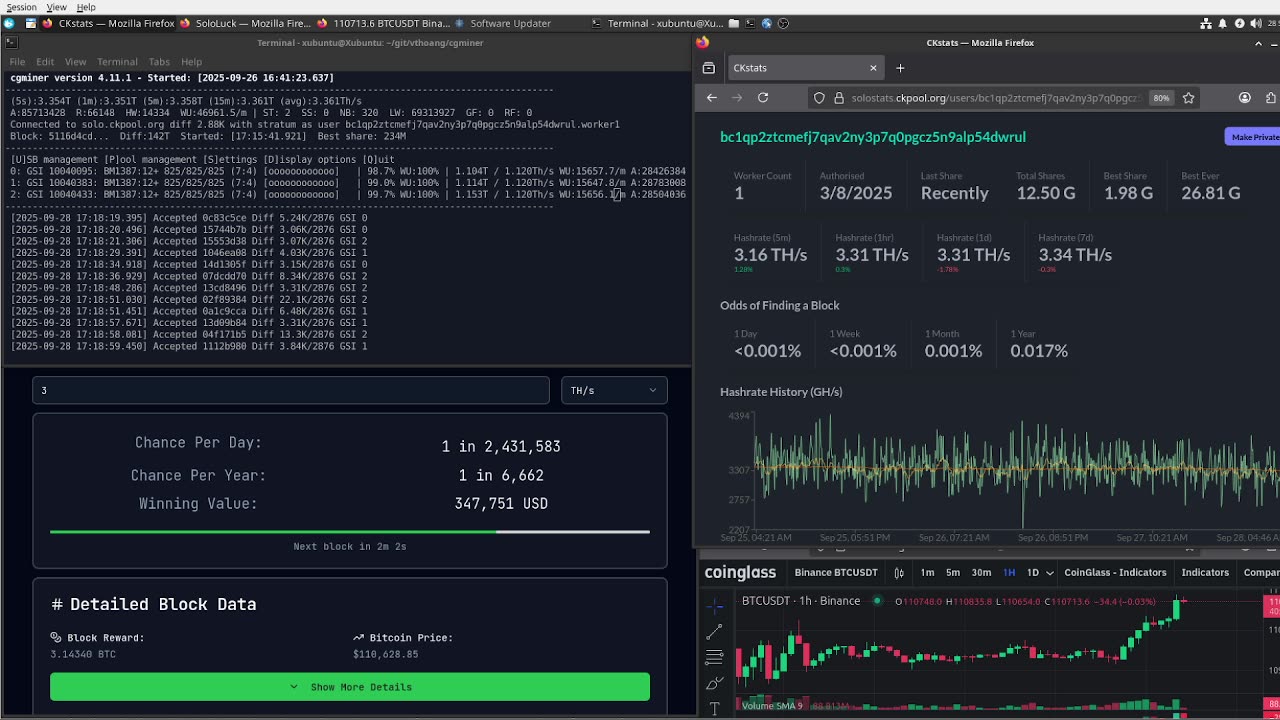Open the candlestick chart type selector
1280x720 pixels.
pyautogui.click(x=899, y=572)
